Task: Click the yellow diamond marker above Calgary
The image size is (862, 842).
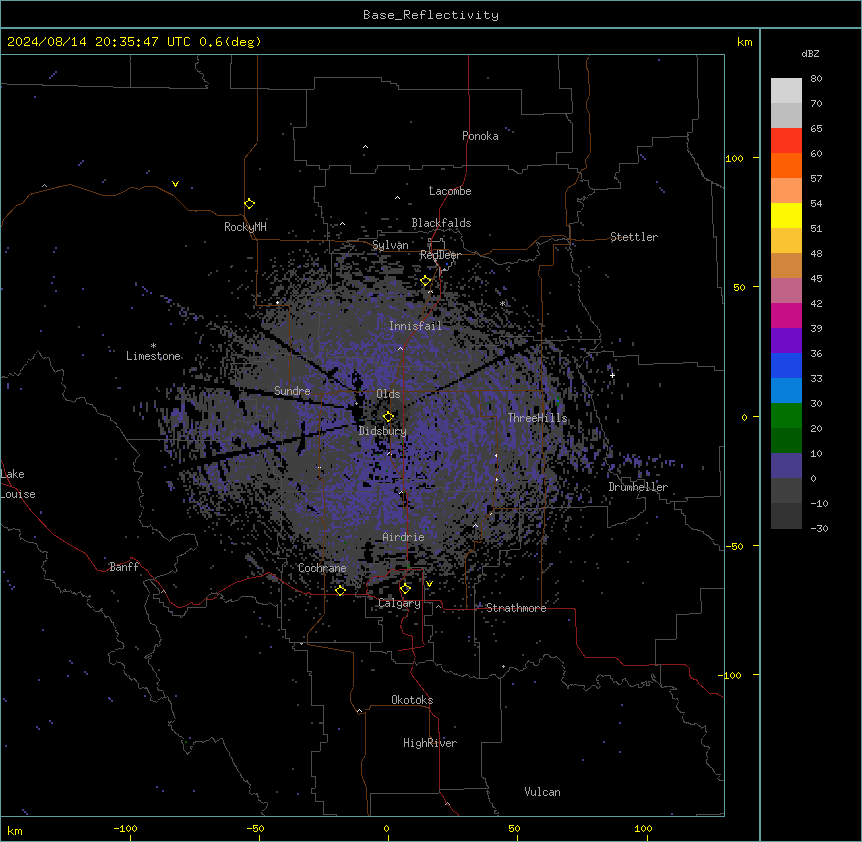Action: 405,589
